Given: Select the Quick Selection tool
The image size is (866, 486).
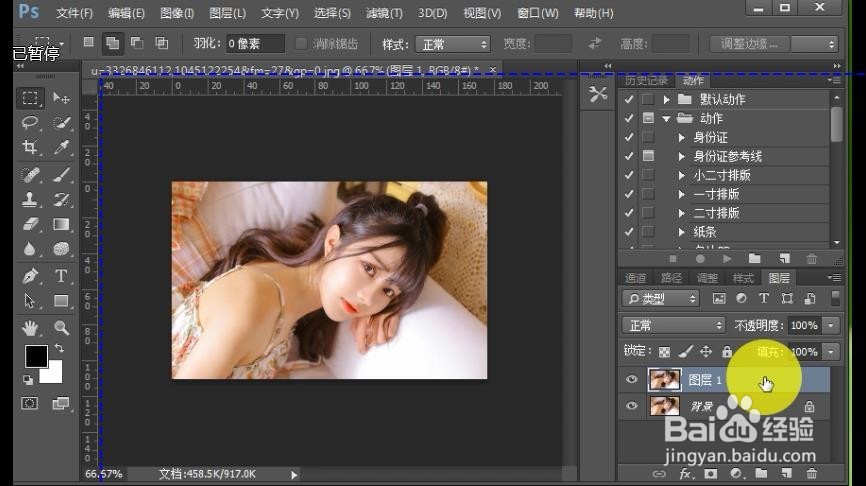Looking at the screenshot, I should 61,122.
